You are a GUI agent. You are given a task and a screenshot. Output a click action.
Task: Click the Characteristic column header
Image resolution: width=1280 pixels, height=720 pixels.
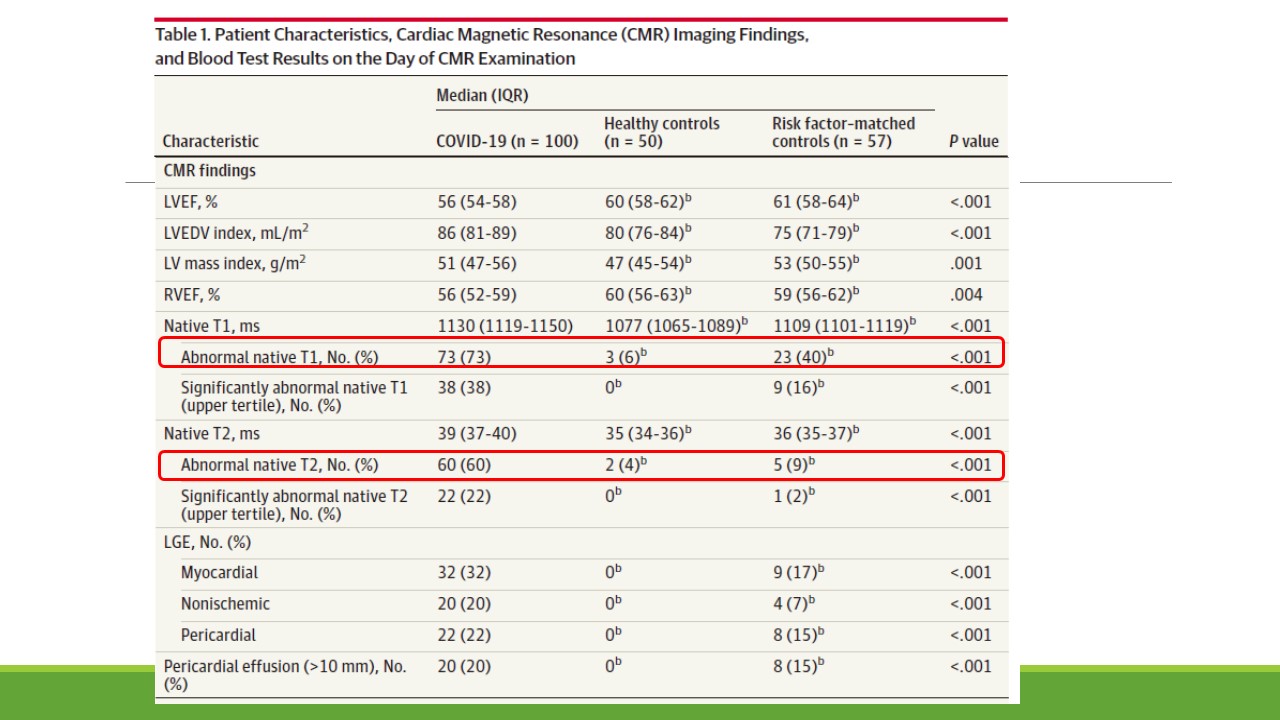point(211,142)
